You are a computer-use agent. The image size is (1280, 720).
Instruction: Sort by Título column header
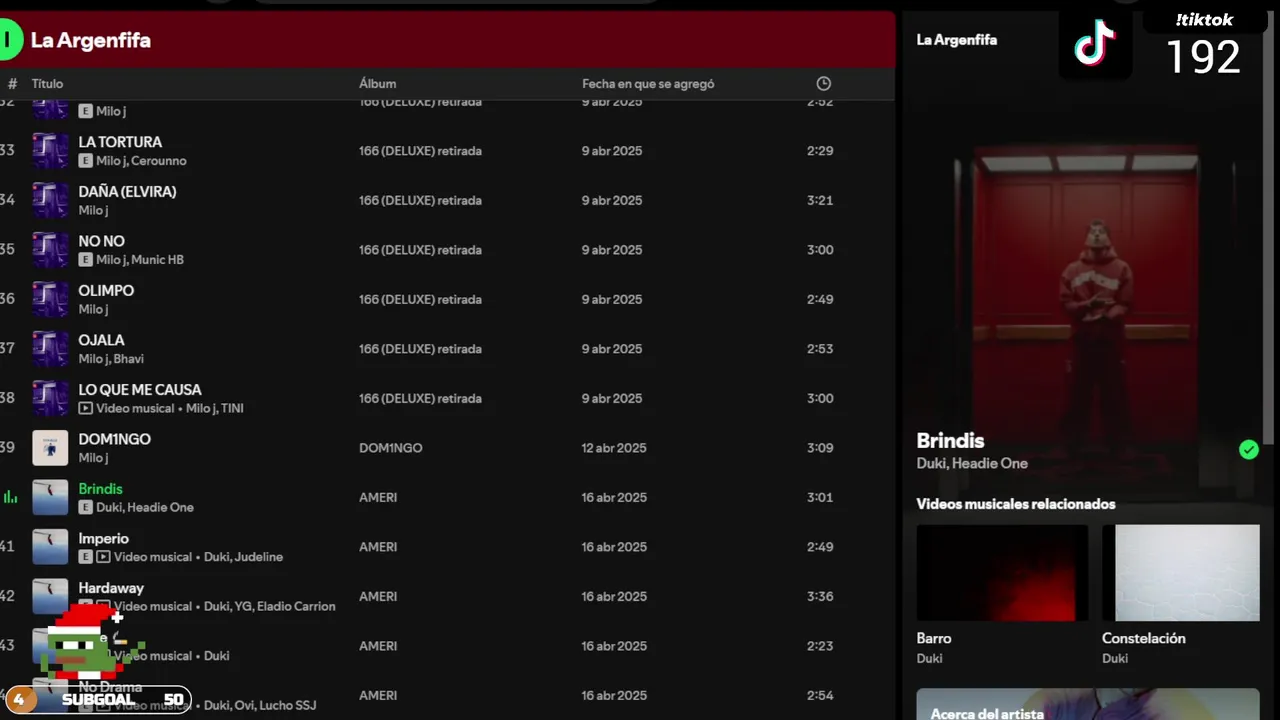click(x=47, y=84)
